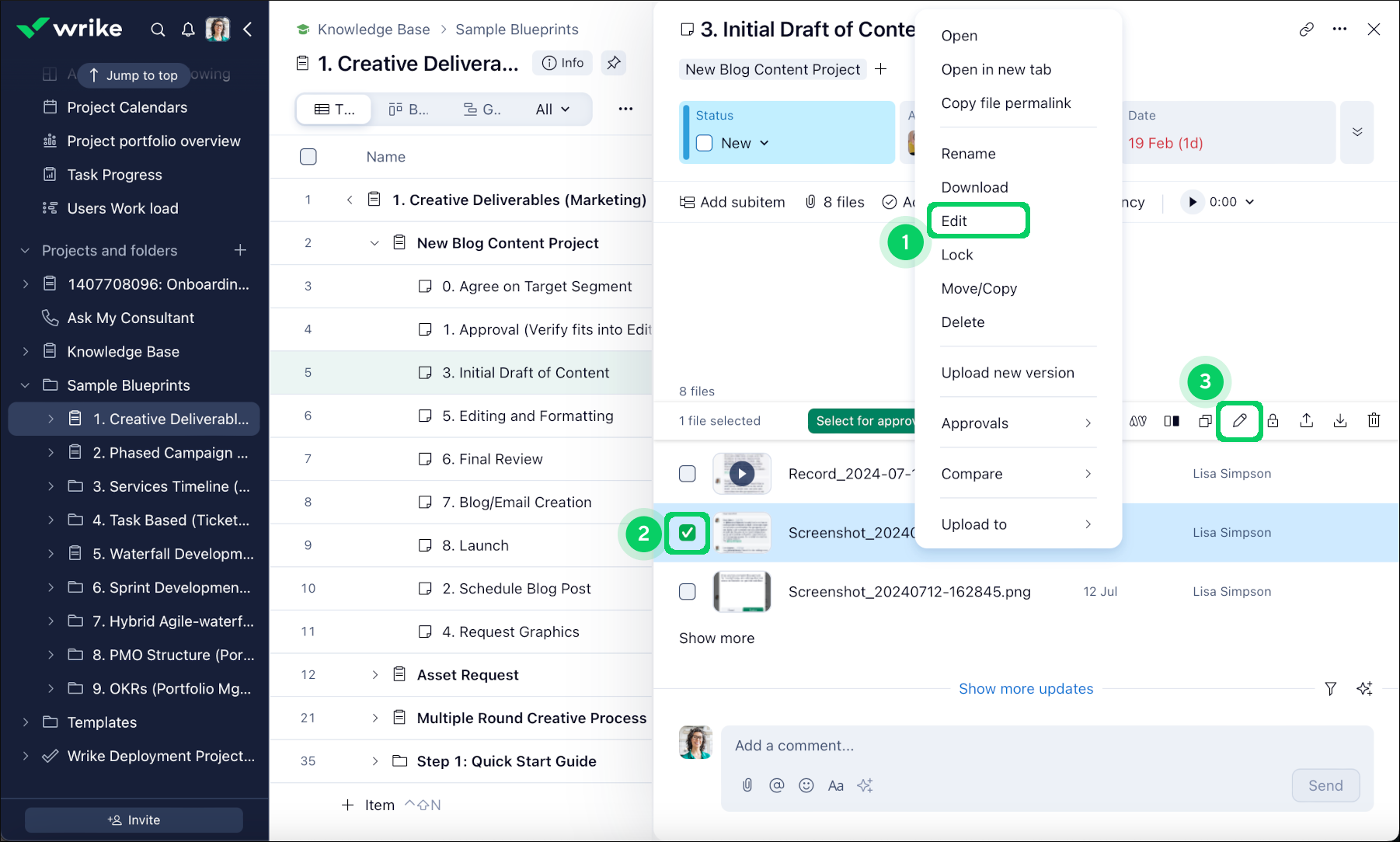The height and width of the screenshot is (842, 1400).
Task: Click Show more under the file list
Action: coord(716,638)
